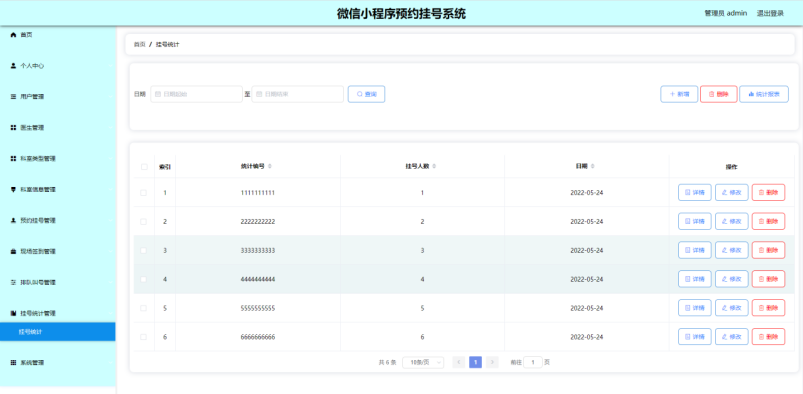Click the chart icon beside 挂号统计管理
The height and width of the screenshot is (394, 803).
tap(14, 313)
